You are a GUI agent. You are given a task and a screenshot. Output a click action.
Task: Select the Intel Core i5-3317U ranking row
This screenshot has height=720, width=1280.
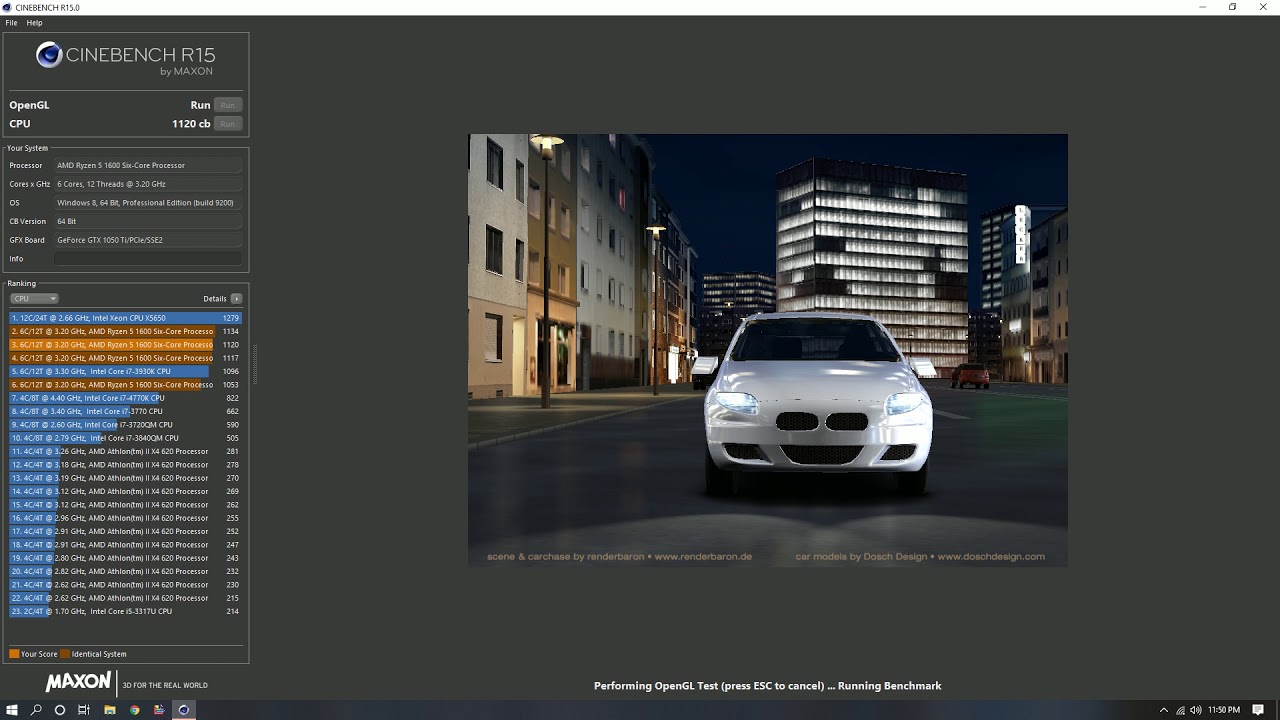click(x=126, y=611)
